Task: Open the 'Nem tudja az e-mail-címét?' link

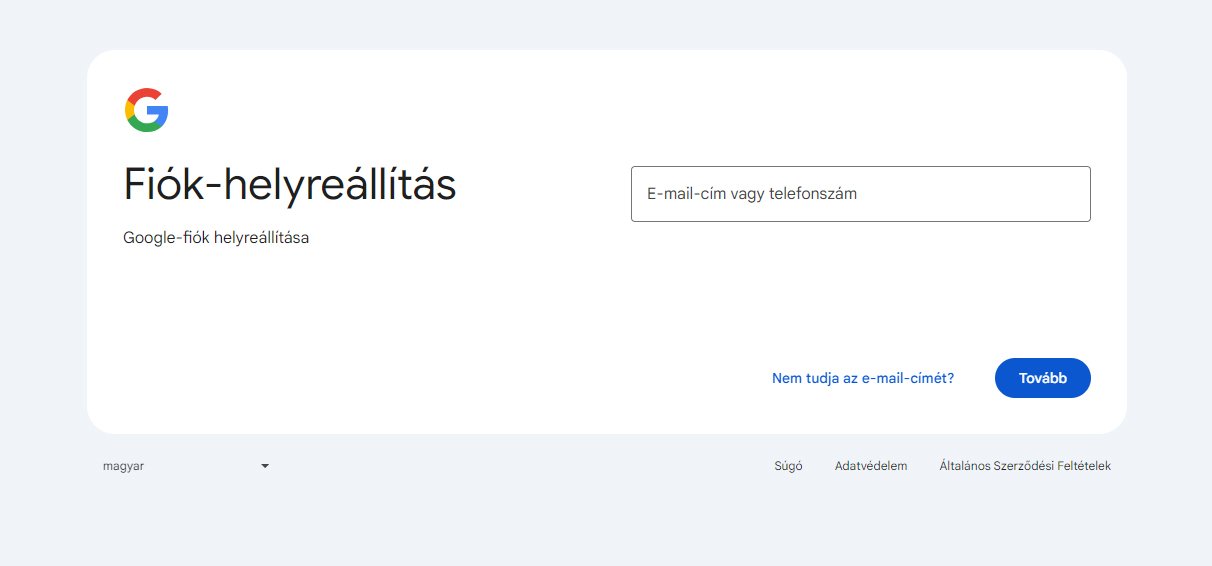Action: [x=862, y=378]
